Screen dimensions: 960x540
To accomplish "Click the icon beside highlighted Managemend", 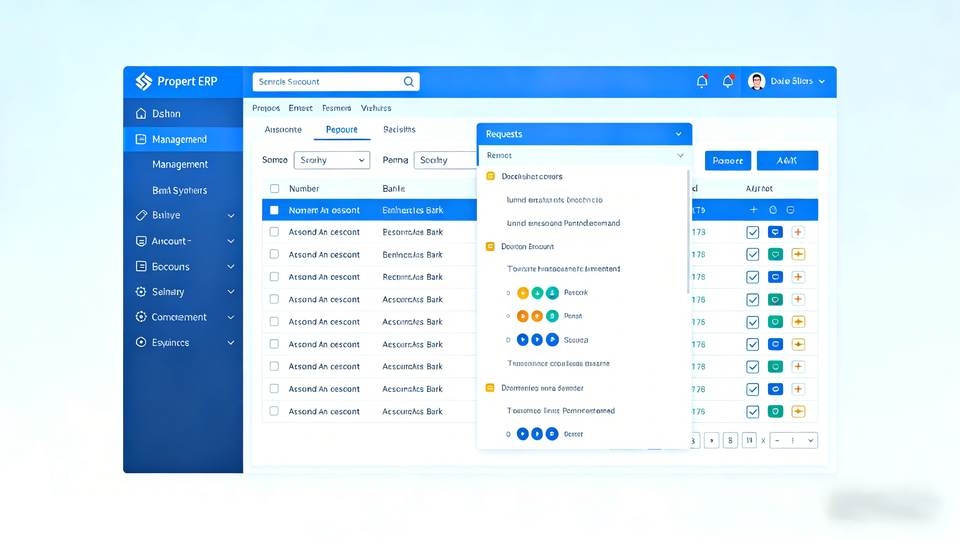I will tap(141, 139).
